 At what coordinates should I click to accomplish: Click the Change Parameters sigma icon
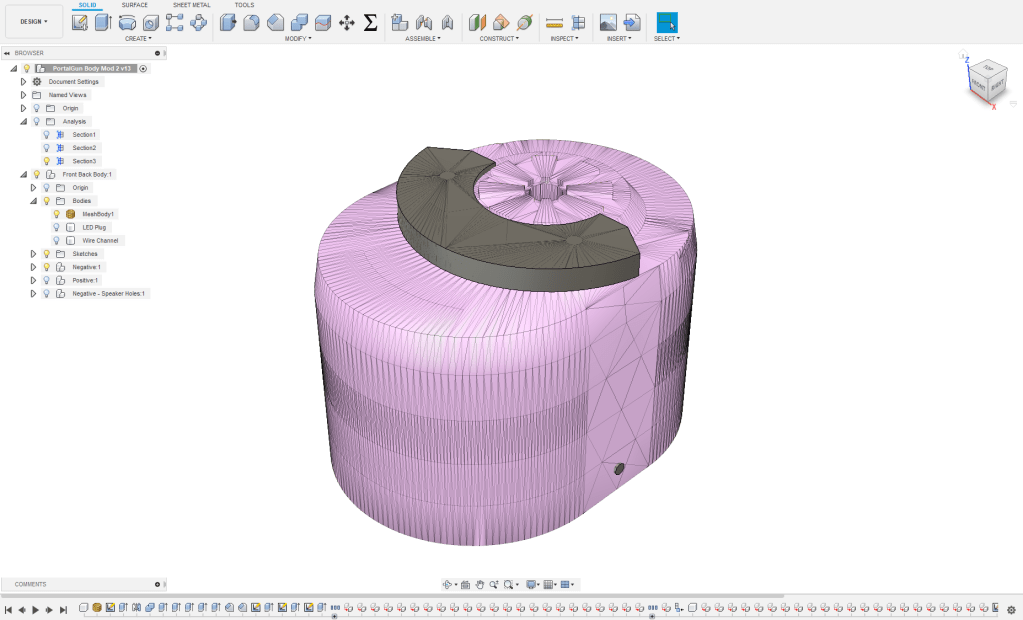[370, 22]
